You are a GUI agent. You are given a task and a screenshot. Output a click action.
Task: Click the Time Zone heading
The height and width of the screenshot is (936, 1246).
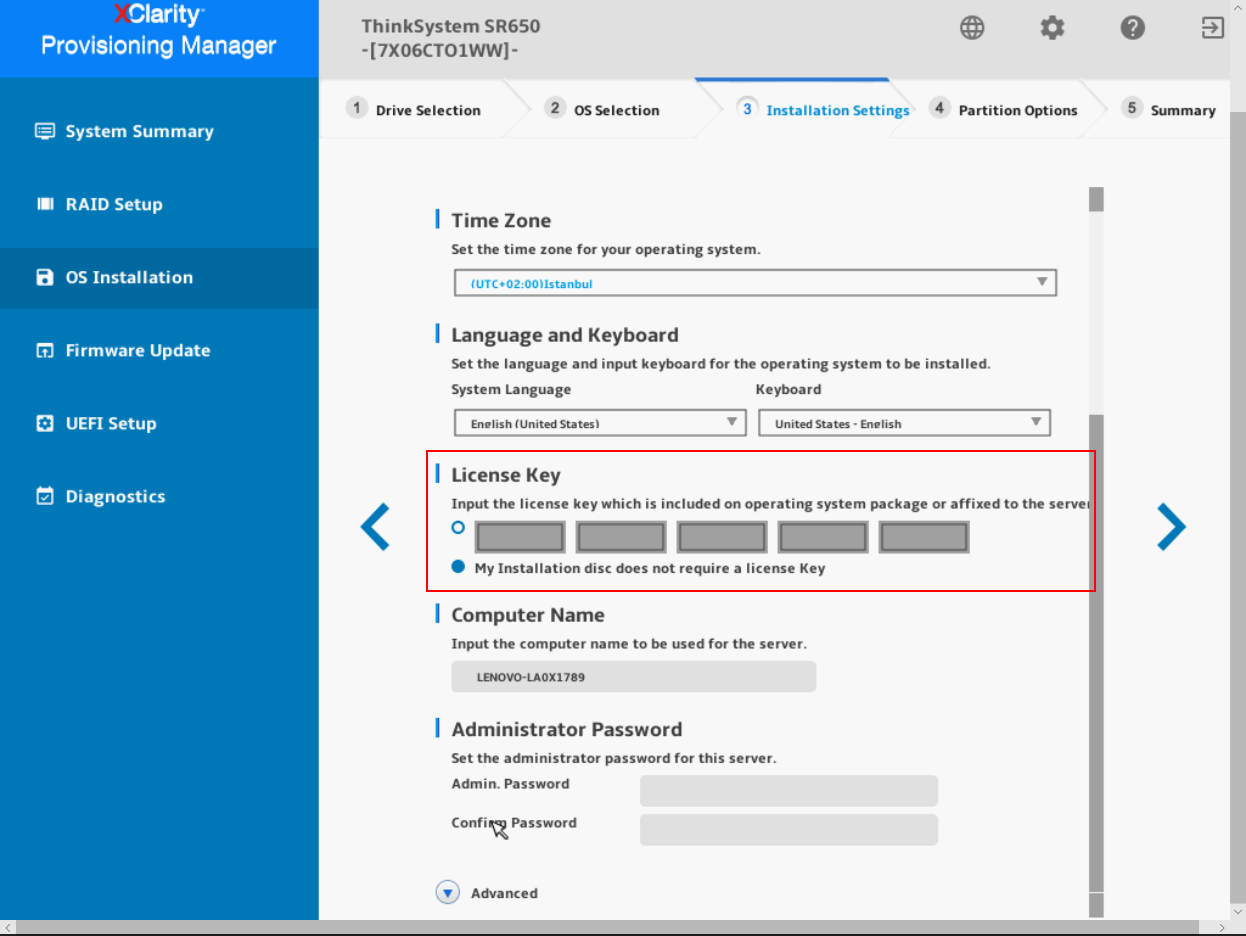tap(501, 220)
